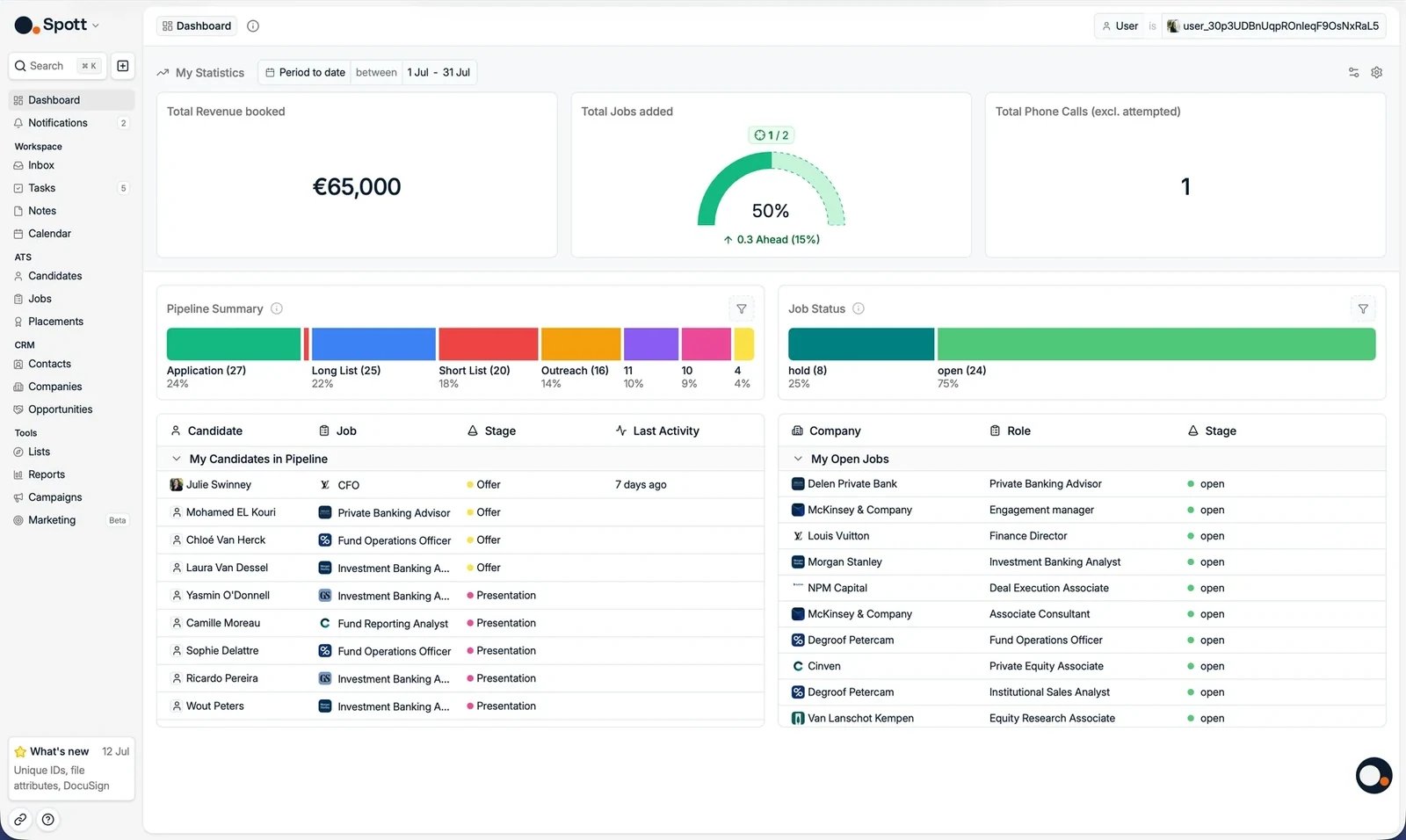Open Campaigns under Tools

(x=71, y=497)
